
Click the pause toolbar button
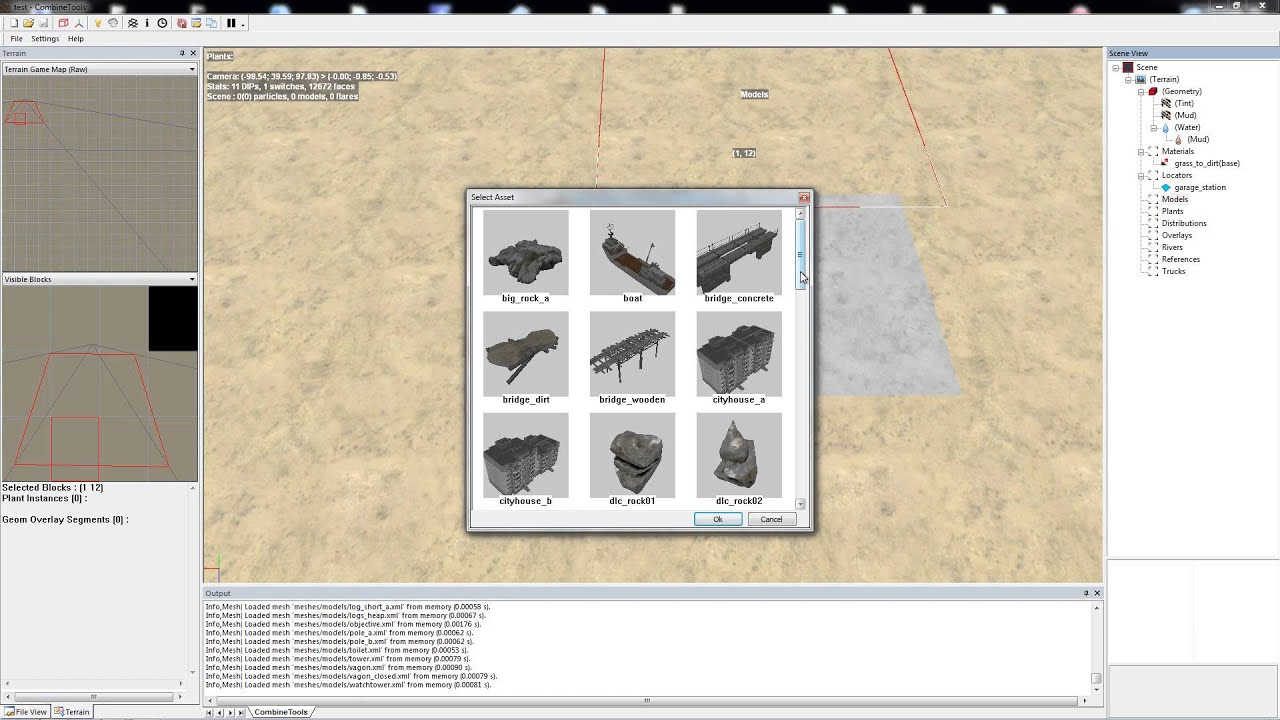231,23
